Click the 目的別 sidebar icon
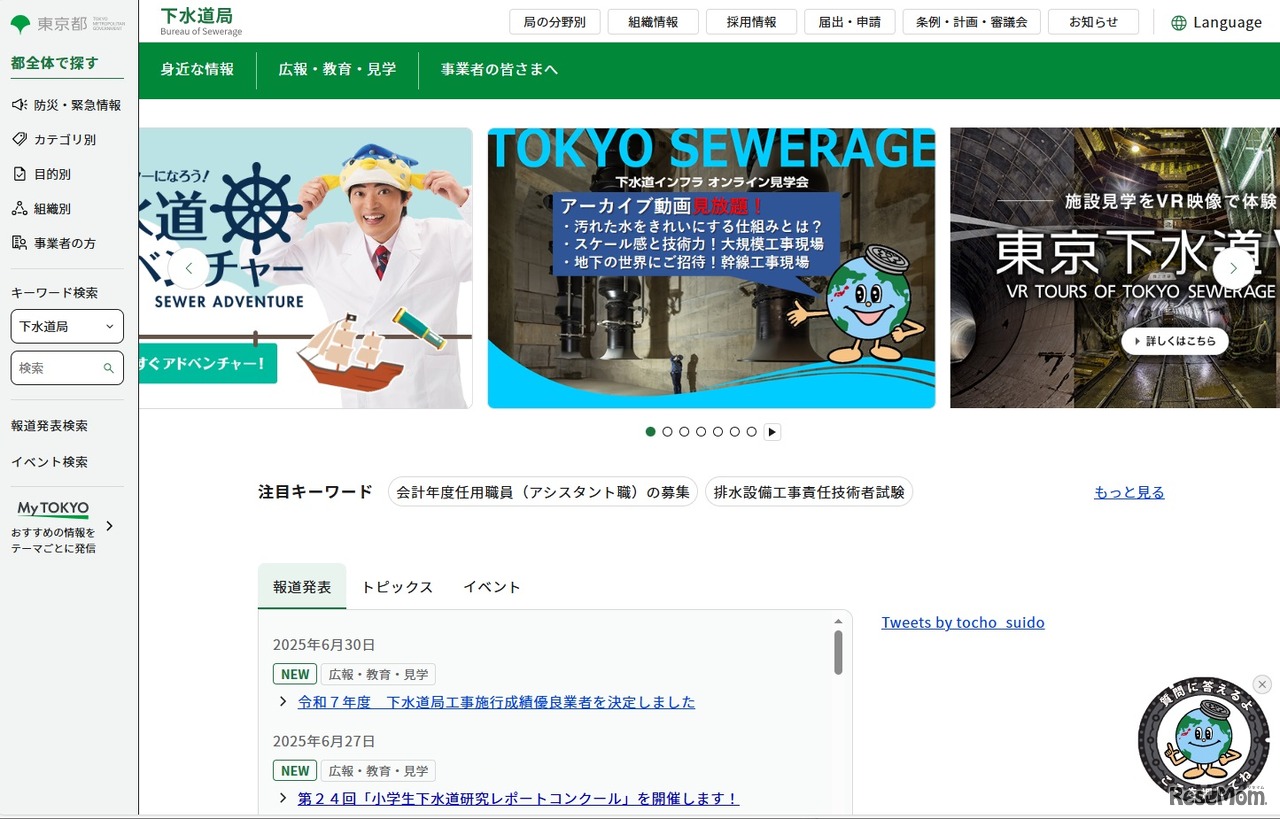This screenshot has height=819, width=1280. point(19,174)
